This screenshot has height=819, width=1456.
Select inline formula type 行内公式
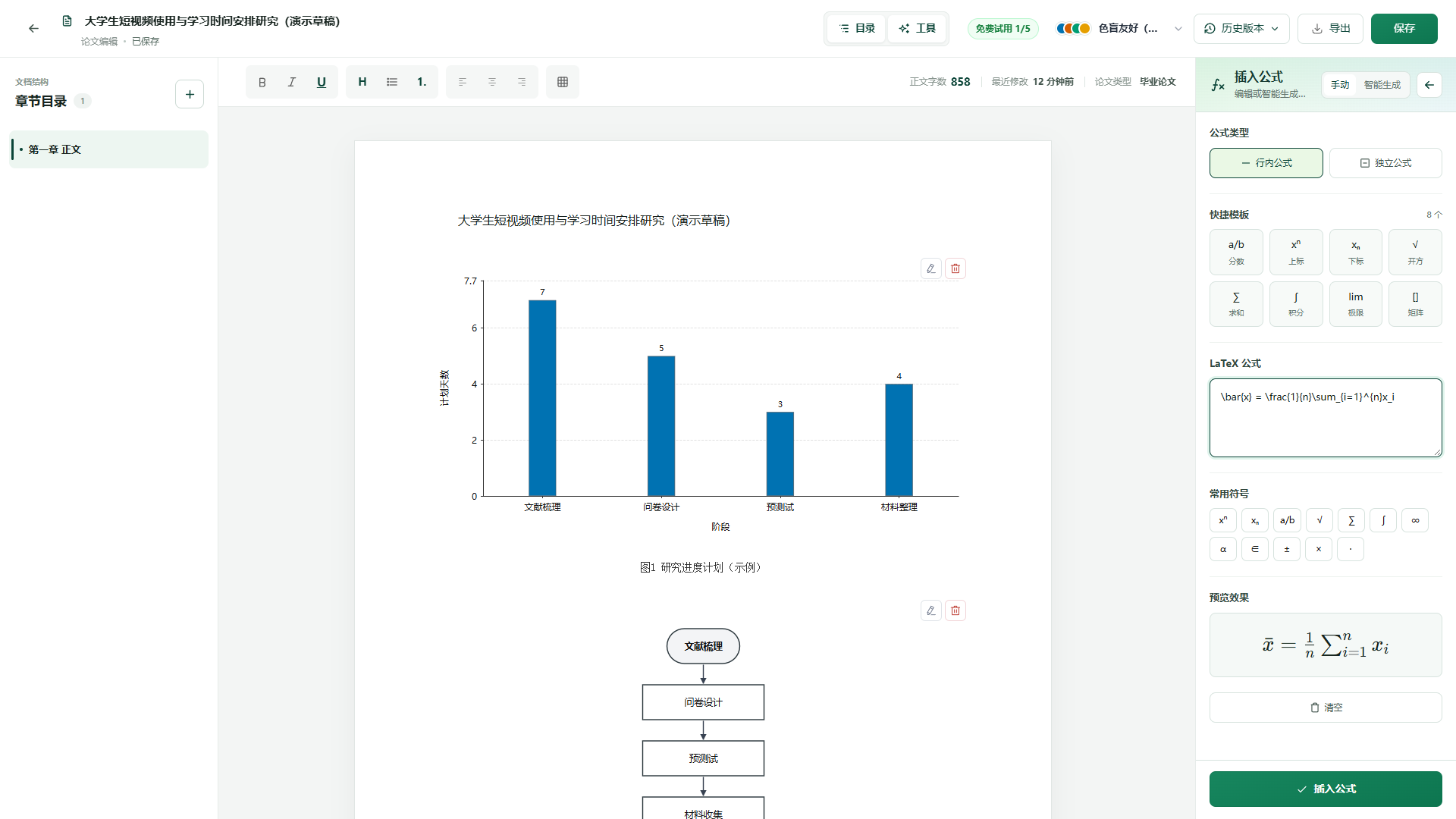click(1266, 163)
